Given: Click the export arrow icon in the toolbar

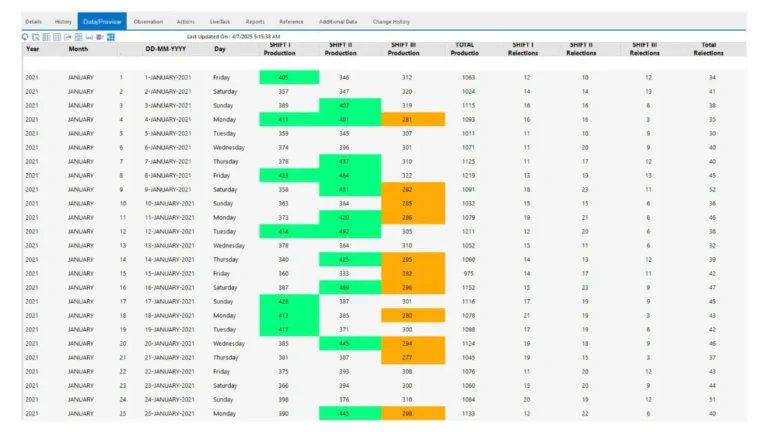Looking at the screenshot, I should coord(68,37).
